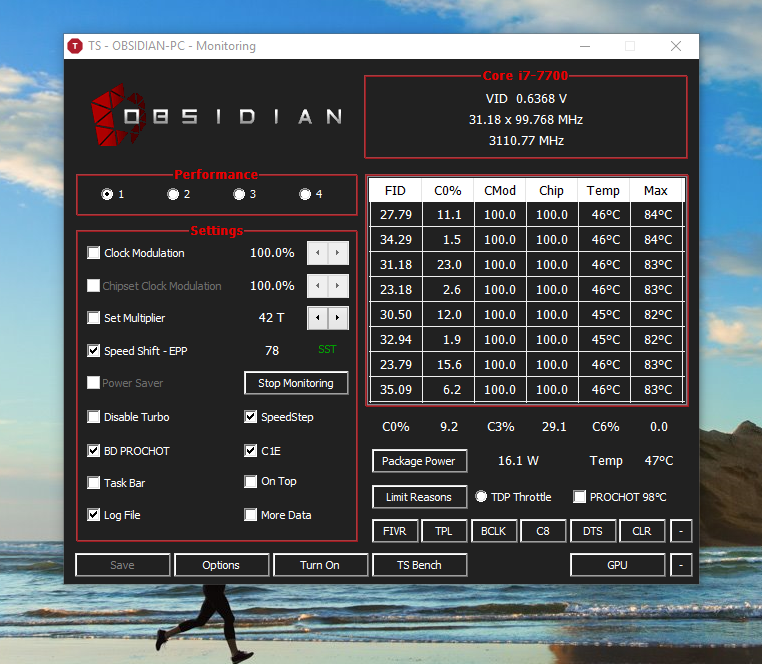Click Chip column header
The width and height of the screenshot is (762, 664).
click(x=552, y=191)
